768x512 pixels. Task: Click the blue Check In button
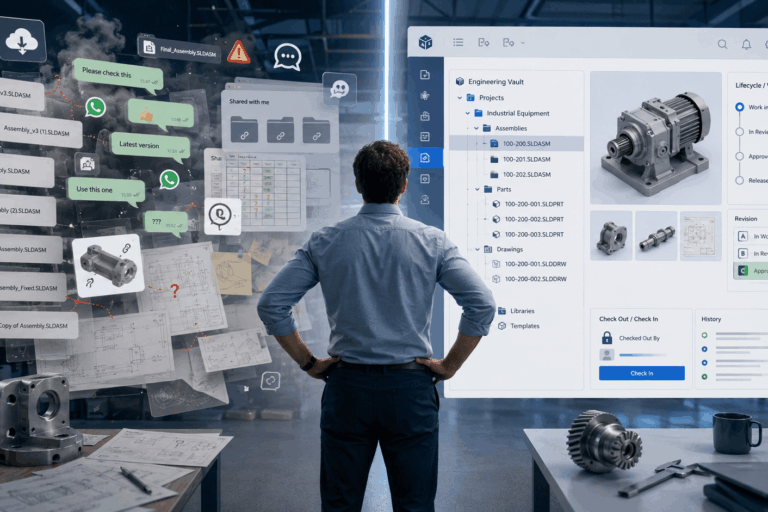[x=642, y=373]
